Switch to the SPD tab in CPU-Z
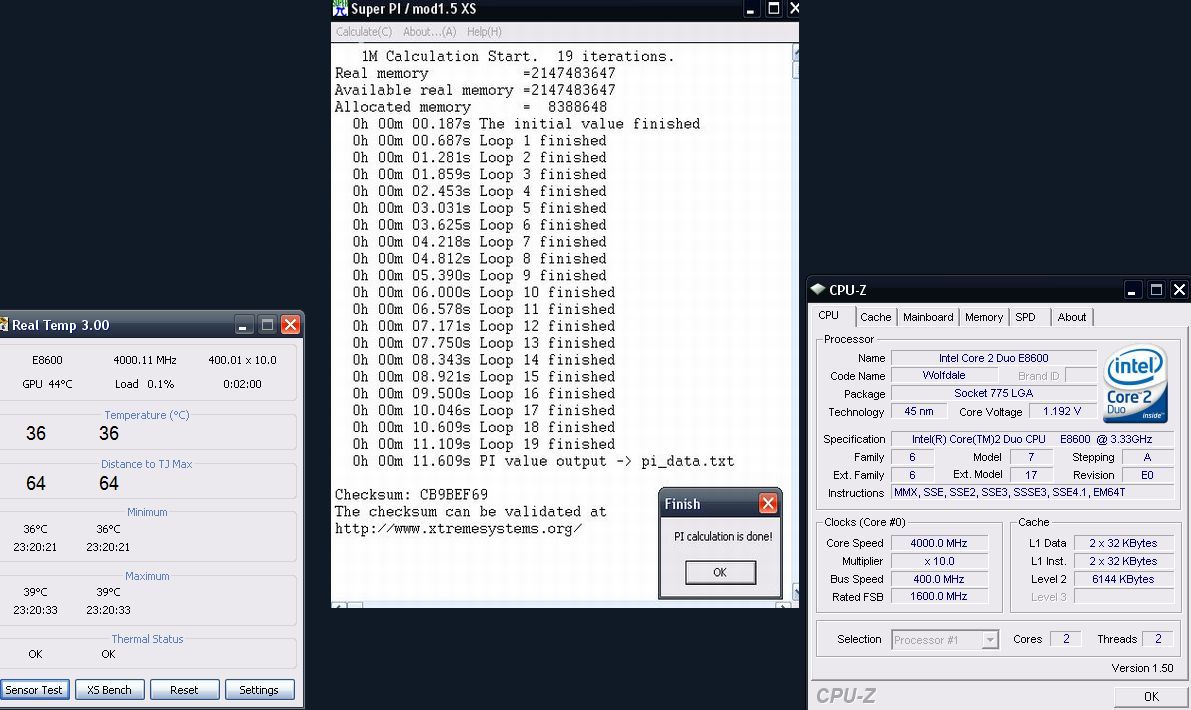 (x=1025, y=317)
